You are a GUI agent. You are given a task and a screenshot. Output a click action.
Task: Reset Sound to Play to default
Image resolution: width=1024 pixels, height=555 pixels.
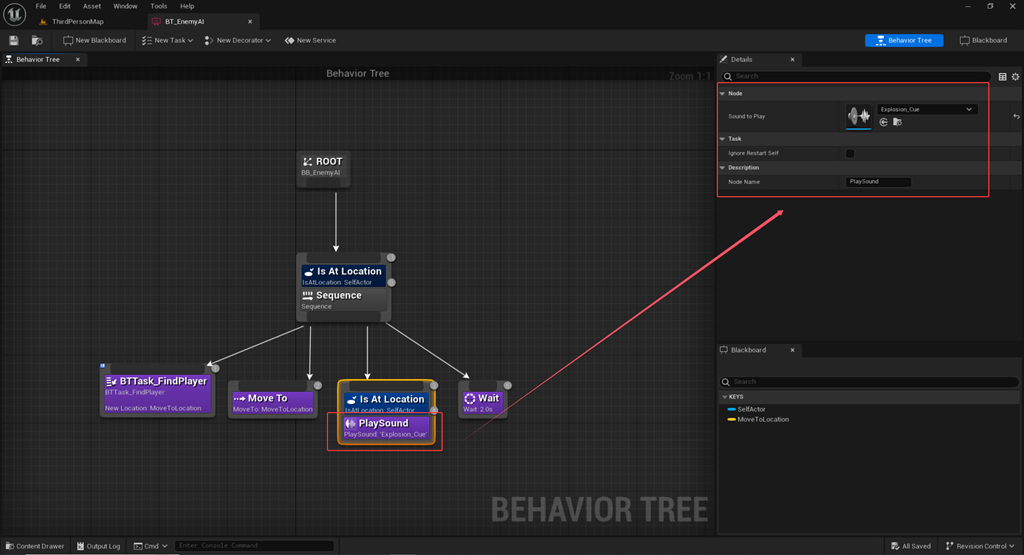pos(1016,117)
